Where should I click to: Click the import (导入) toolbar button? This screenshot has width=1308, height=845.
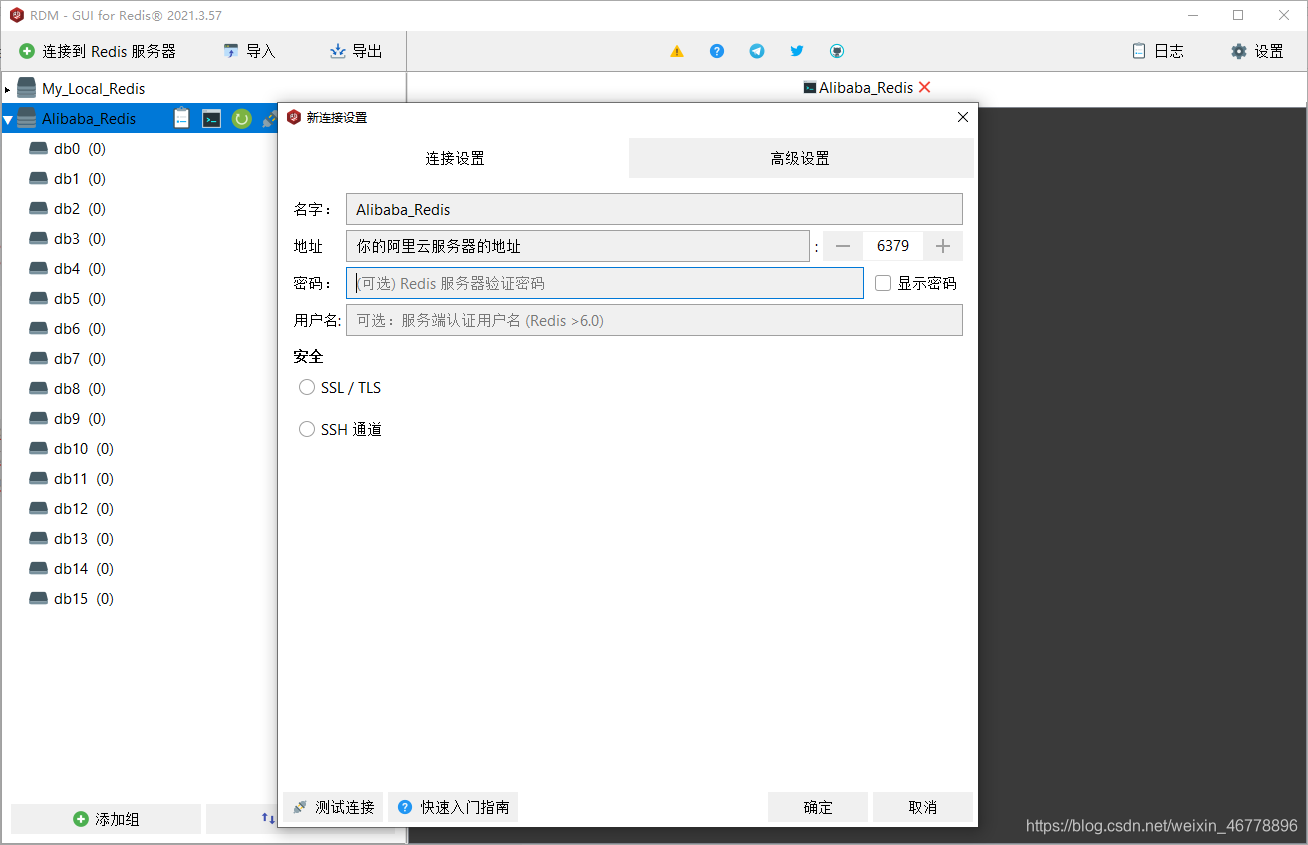249,51
